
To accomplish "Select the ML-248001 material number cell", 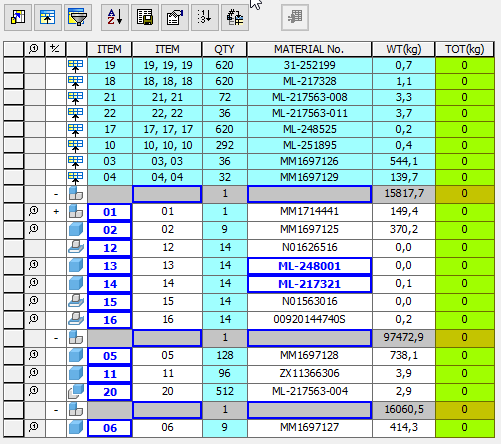I will (x=309, y=266).
